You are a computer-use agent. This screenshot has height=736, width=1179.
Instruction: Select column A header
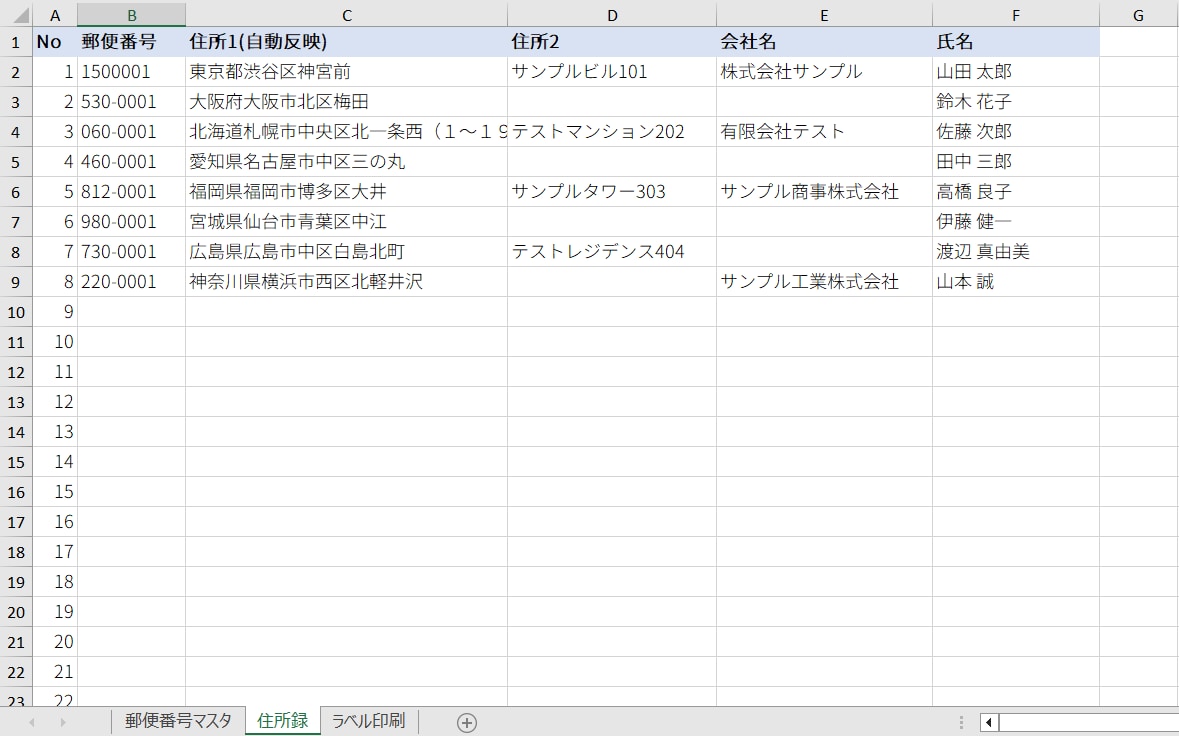pos(55,15)
